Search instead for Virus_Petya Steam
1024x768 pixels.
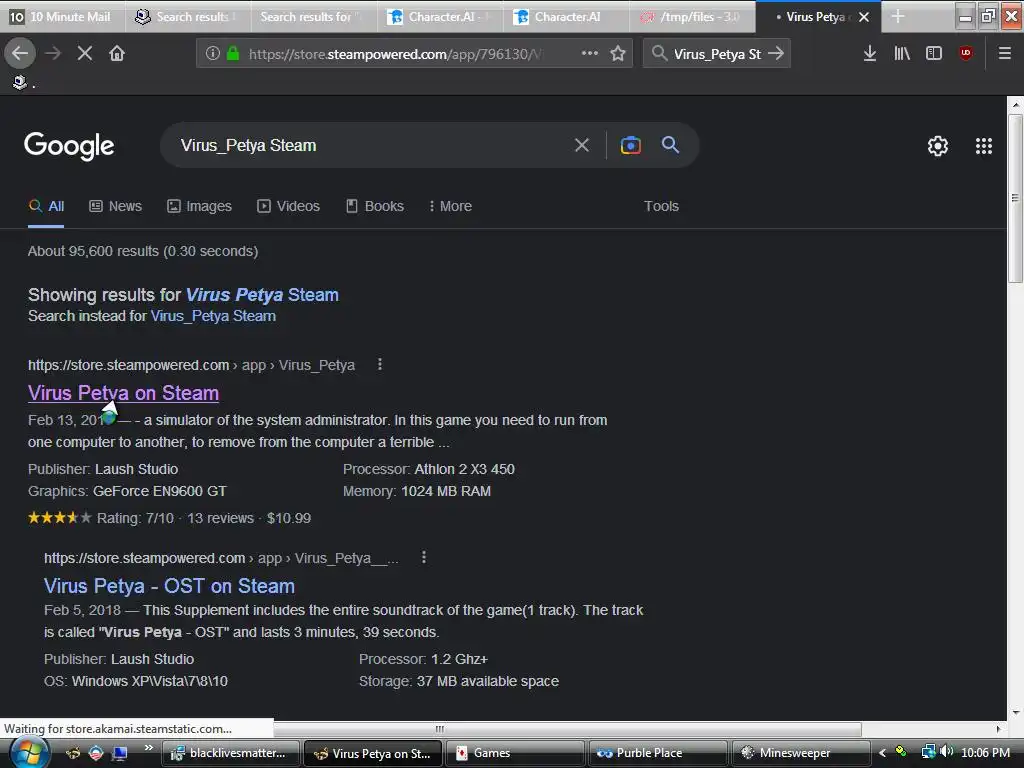pyautogui.click(x=213, y=316)
